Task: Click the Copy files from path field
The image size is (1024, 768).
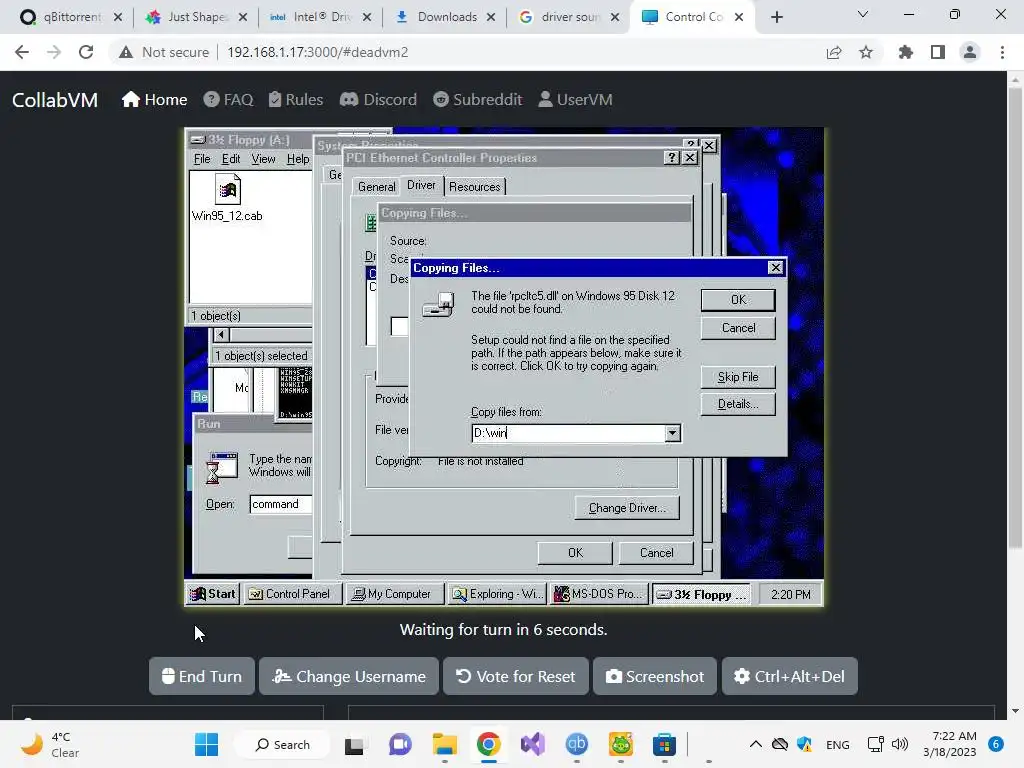Action: (x=568, y=433)
